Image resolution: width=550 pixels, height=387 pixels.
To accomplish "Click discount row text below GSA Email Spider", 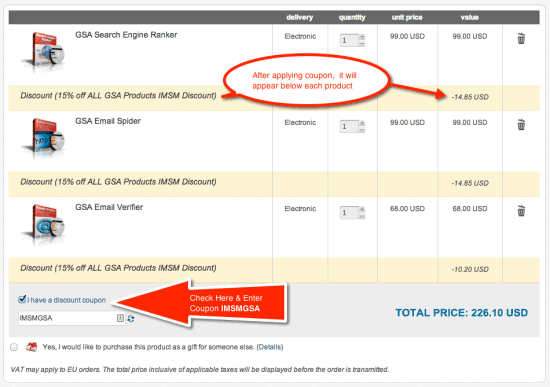I will 118,182.
